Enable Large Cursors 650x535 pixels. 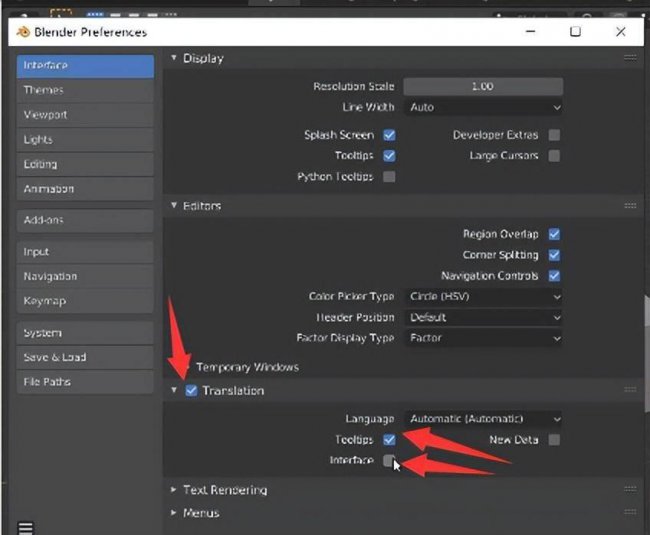click(554, 156)
